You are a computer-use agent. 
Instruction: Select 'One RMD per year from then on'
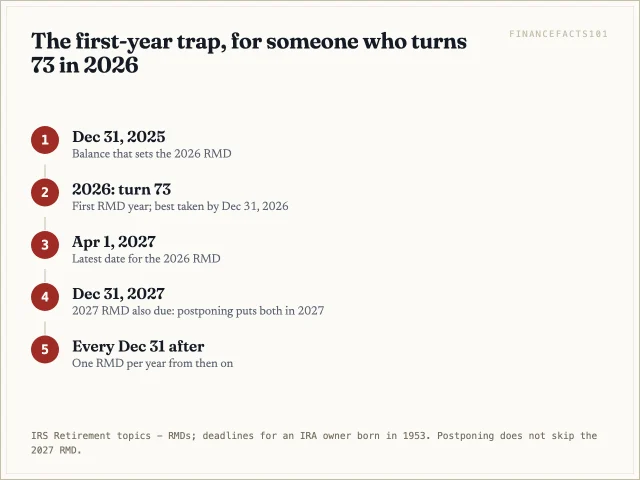pos(153,363)
